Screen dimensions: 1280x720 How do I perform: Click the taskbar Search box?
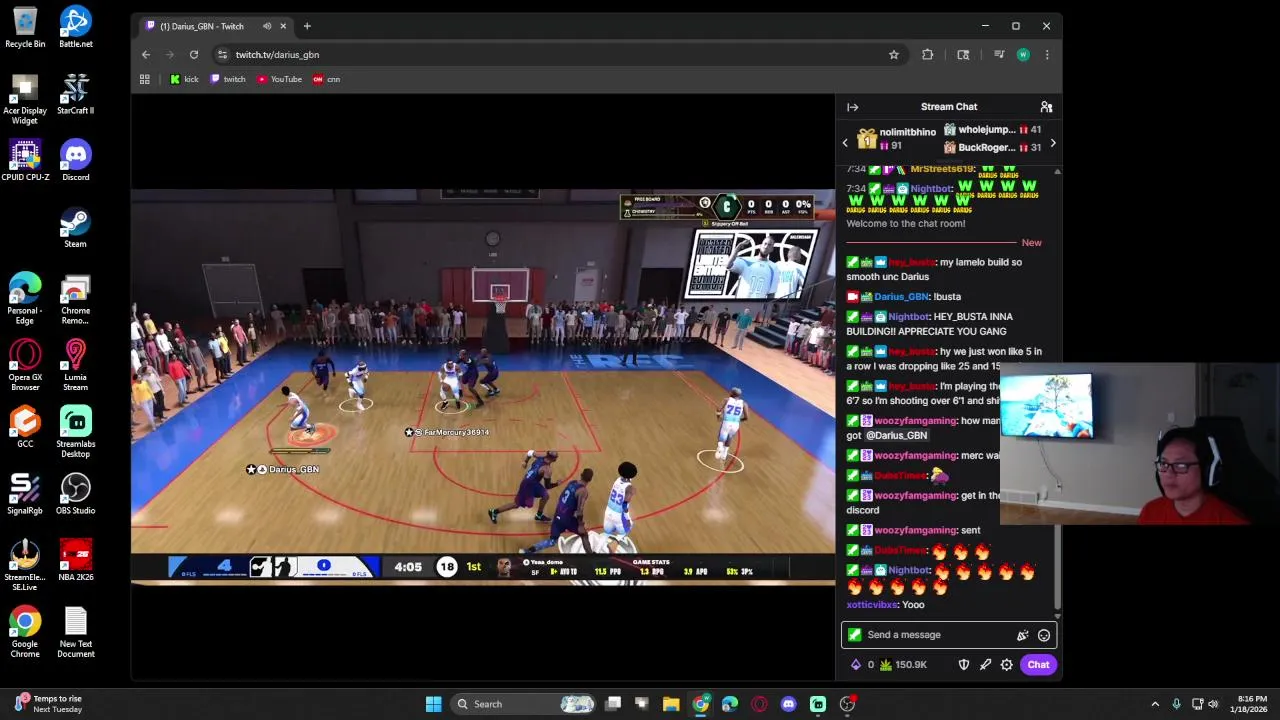tap(525, 704)
